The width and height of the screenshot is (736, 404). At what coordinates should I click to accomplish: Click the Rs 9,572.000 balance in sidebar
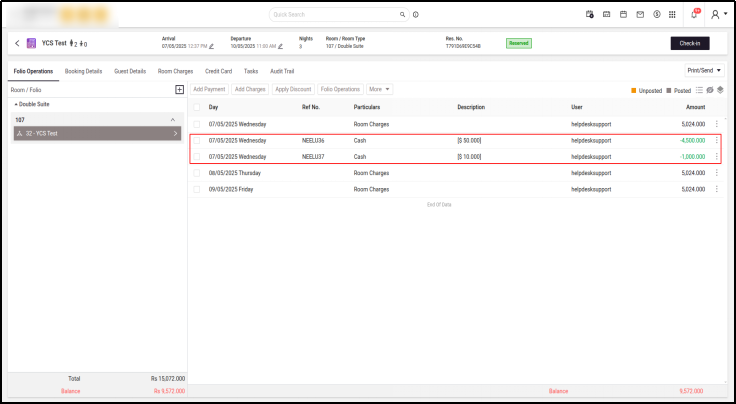[169, 391]
